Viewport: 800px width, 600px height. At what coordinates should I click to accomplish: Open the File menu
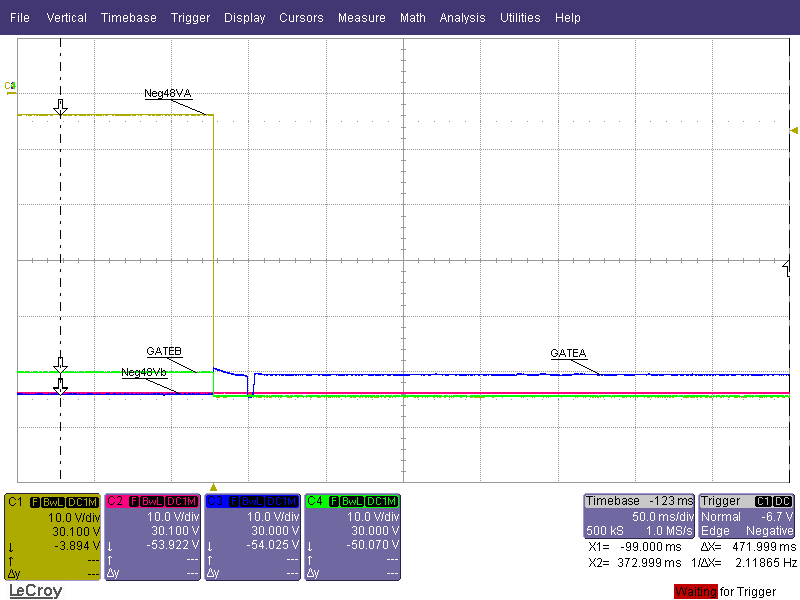19,17
